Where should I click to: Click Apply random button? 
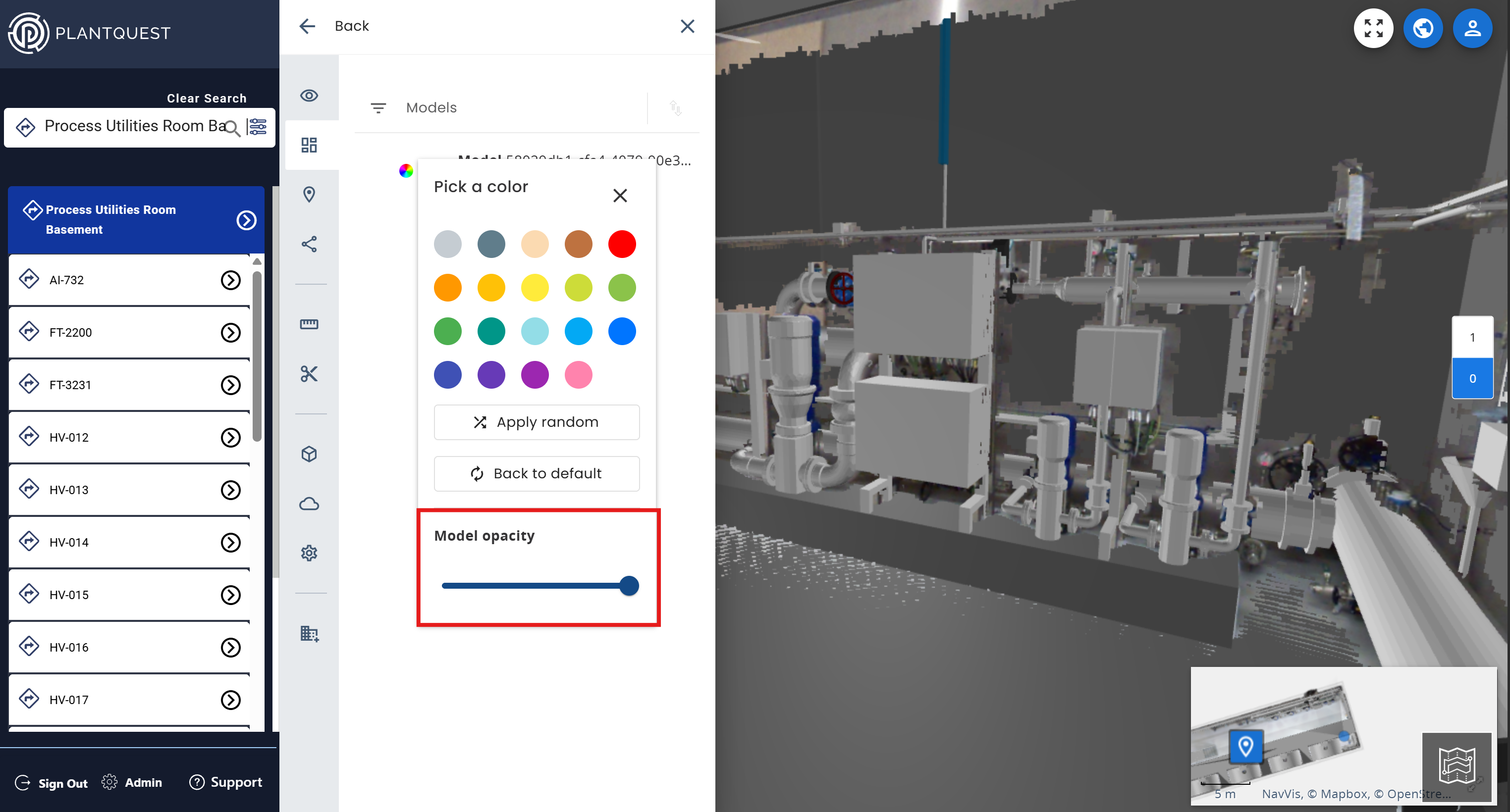[537, 422]
